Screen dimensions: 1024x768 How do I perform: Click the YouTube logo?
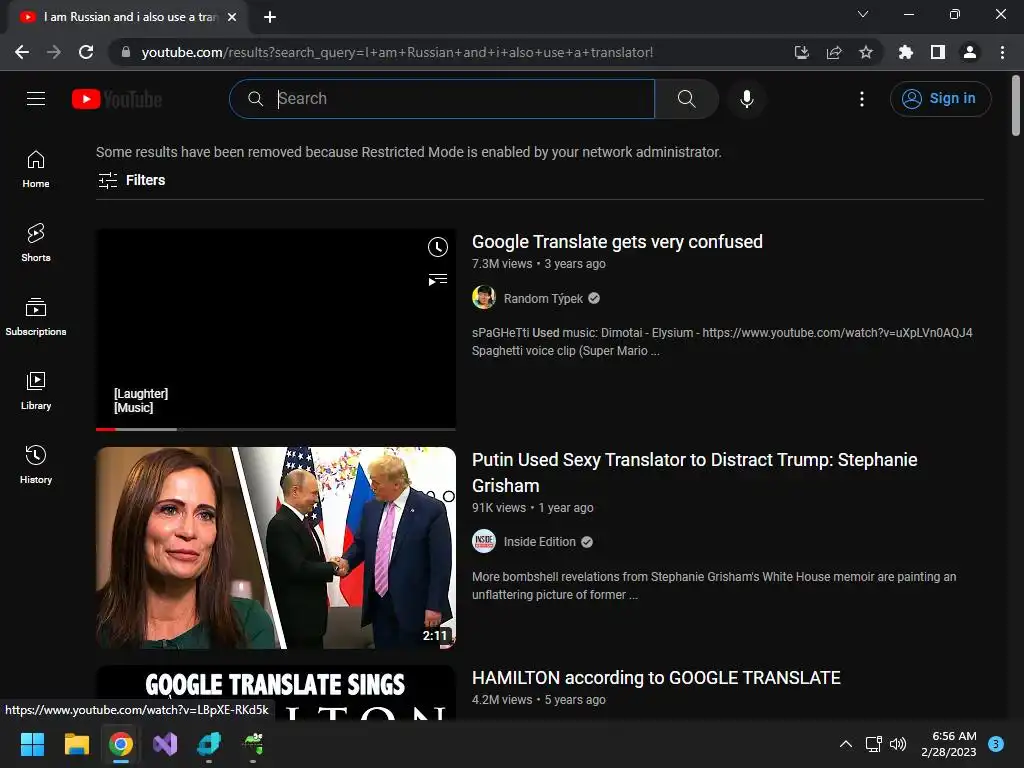(x=117, y=99)
